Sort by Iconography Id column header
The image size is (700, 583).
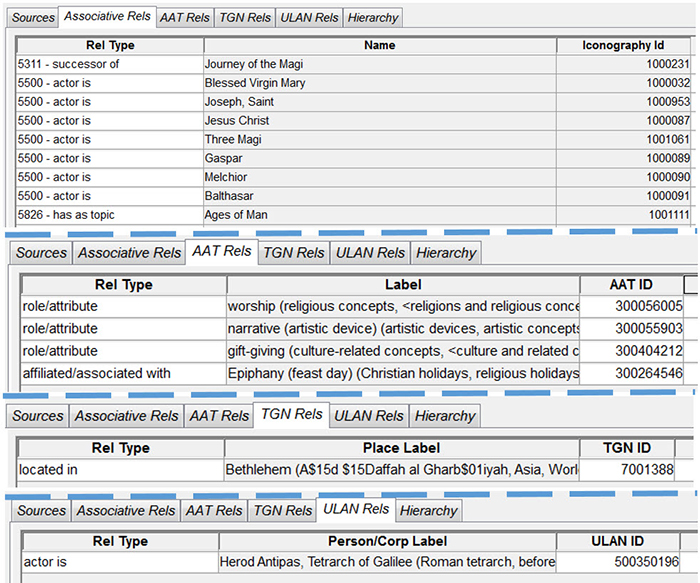623,46
